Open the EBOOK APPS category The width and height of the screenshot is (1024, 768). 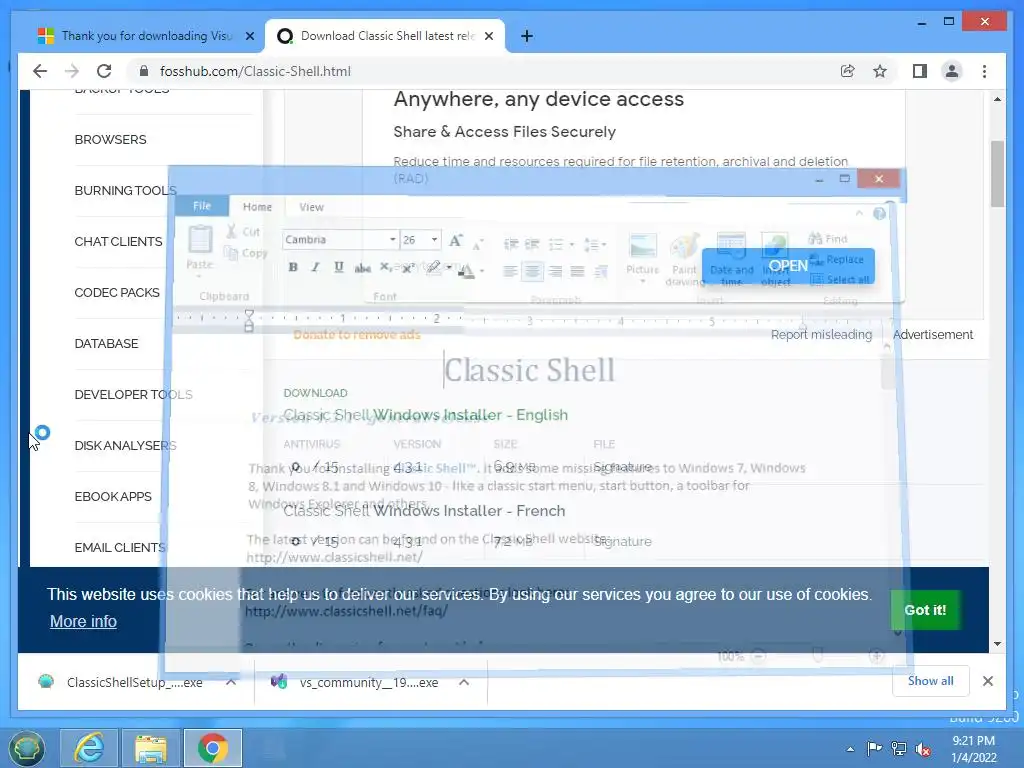113,496
